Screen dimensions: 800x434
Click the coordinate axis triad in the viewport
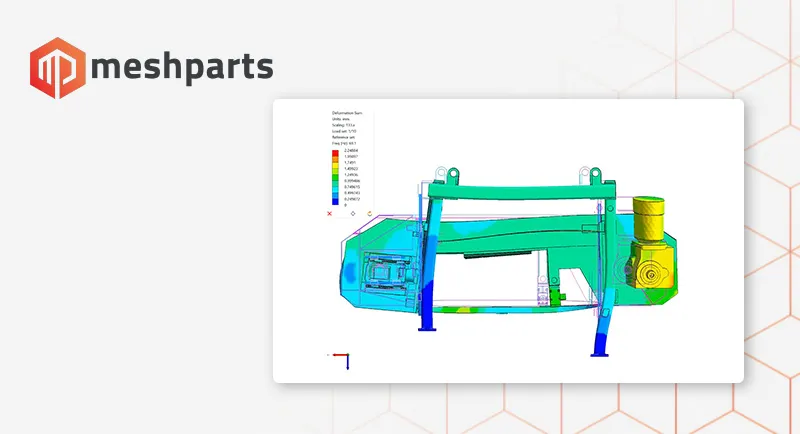pos(340,360)
